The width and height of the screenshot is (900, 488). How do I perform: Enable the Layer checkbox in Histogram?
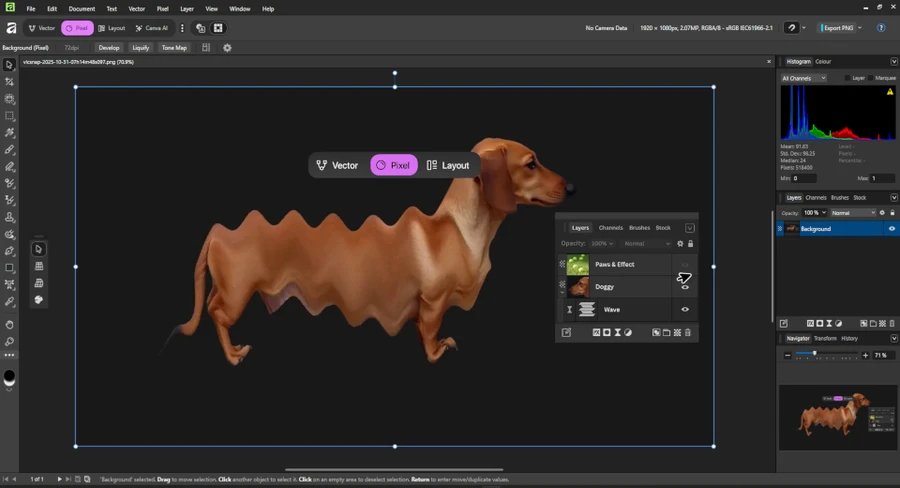(x=846, y=77)
